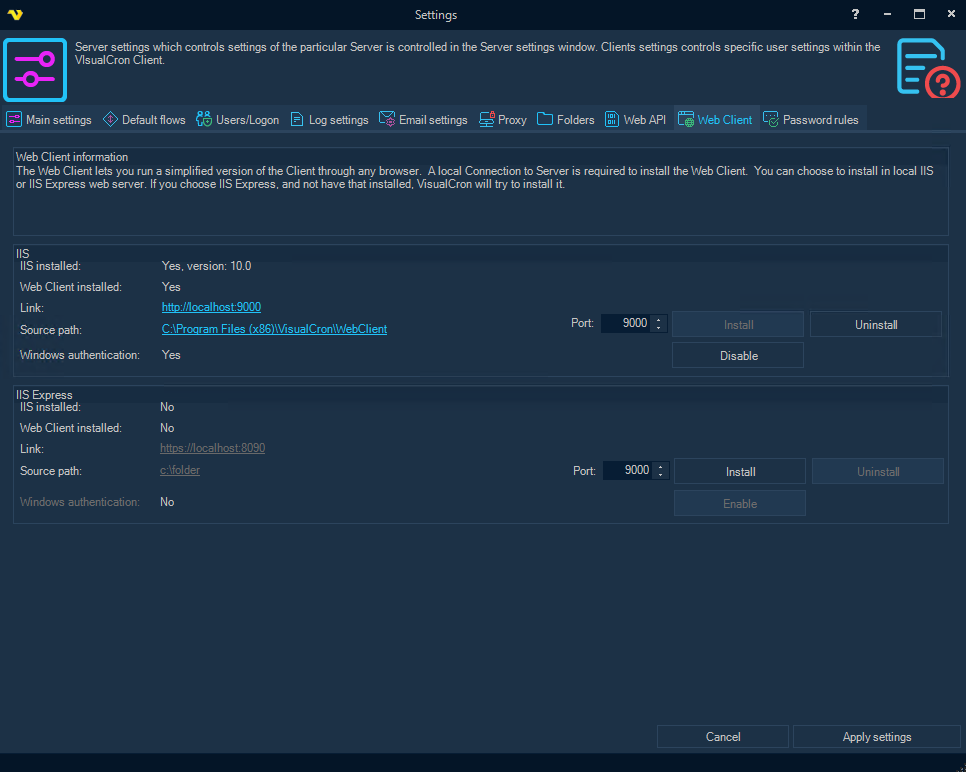This screenshot has height=772, width=966.
Task: Uninstall the IIS Web Client
Action: 875,324
